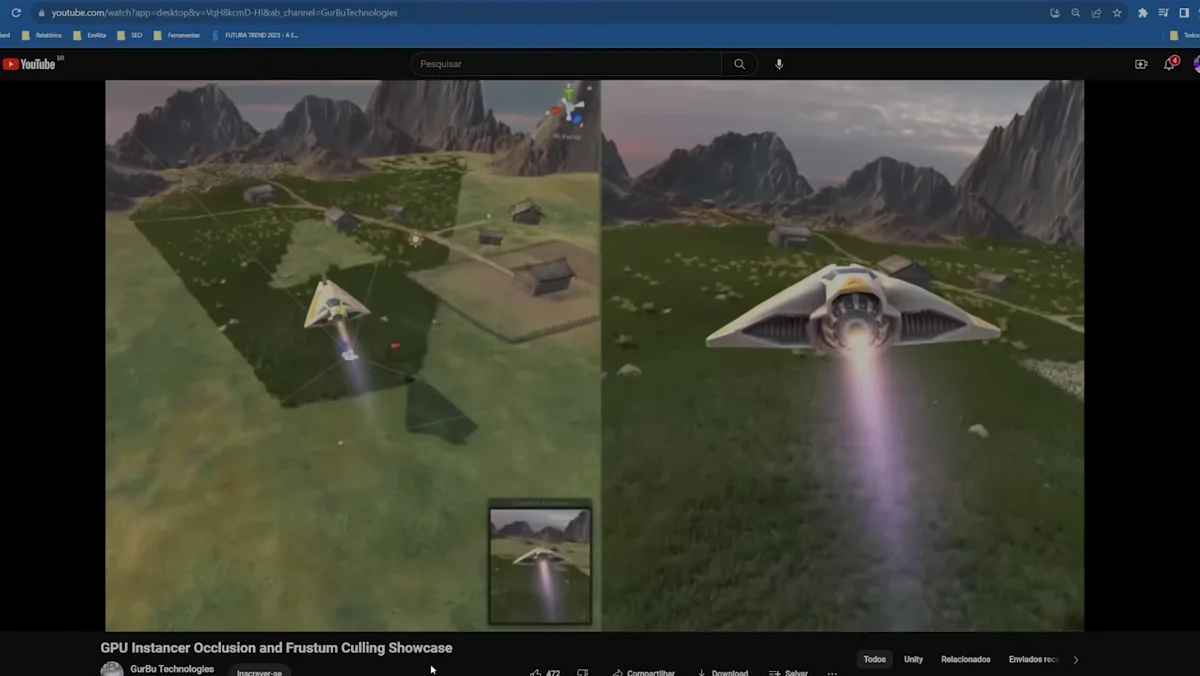Select the Relacionados filter chip

pos(965,660)
